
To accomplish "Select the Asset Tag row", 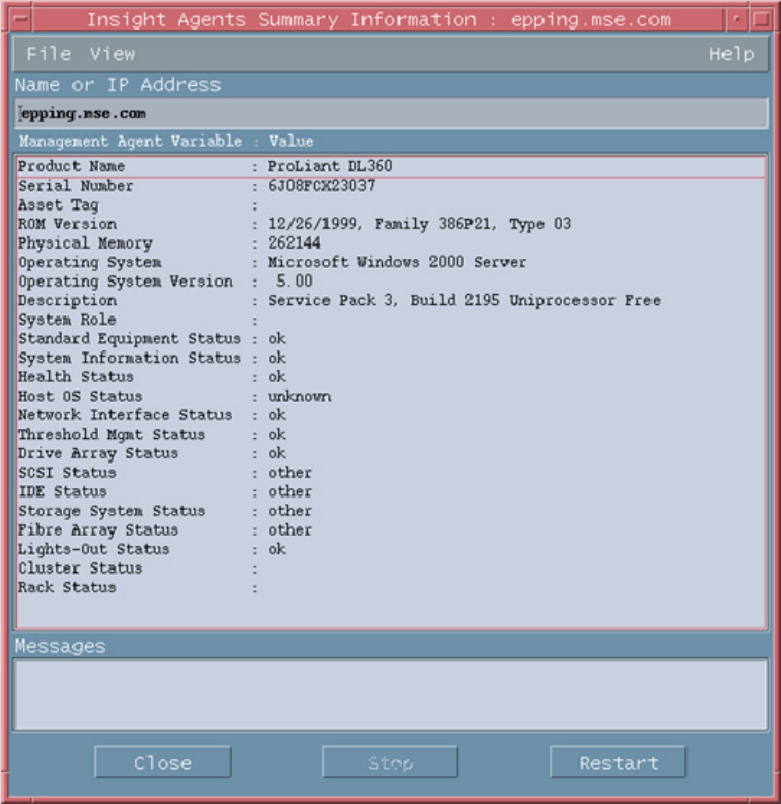I will [x=391, y=205].
